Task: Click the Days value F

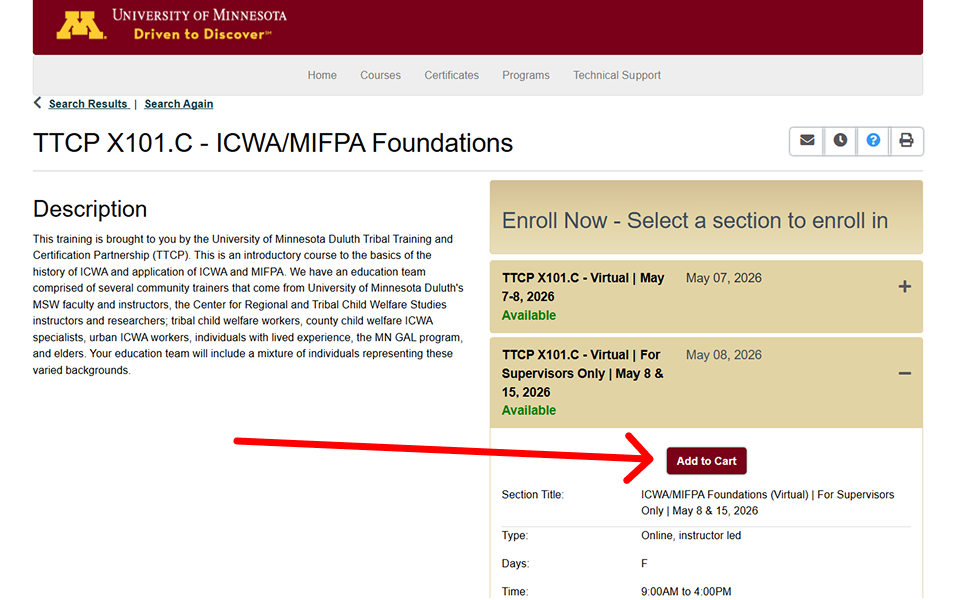Action: point(644,563)
